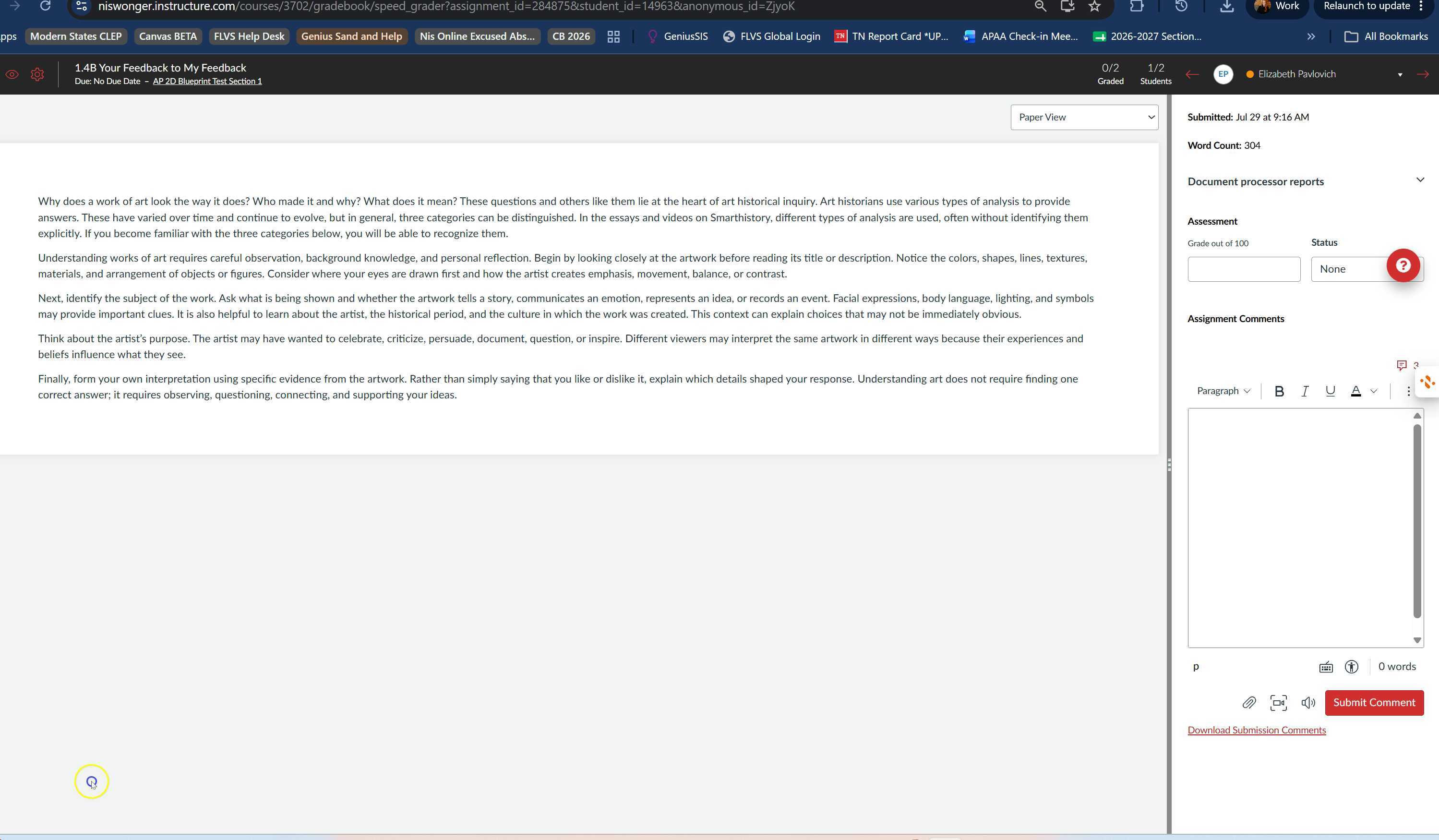The height and width of the screenshot is (840, 1439).
Task: Open the Chrome three-dot menu
Action: pos(1421,6)
